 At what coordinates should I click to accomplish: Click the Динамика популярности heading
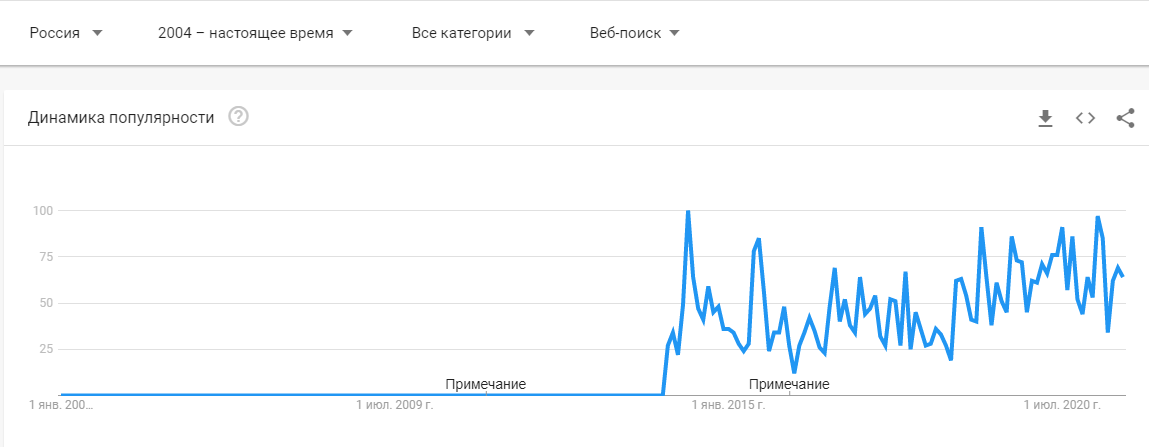click(121, 117)
